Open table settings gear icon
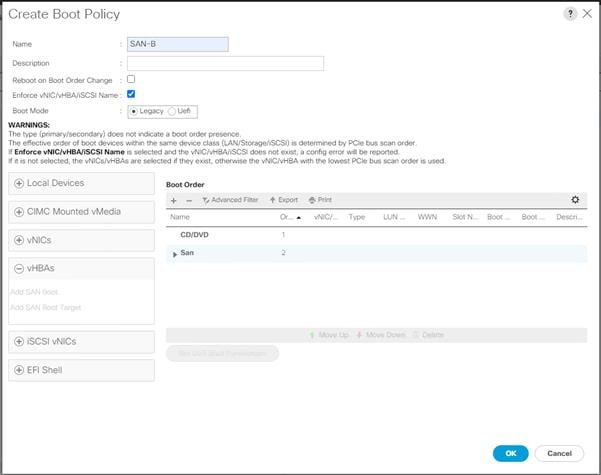 (x=575, y=200)
